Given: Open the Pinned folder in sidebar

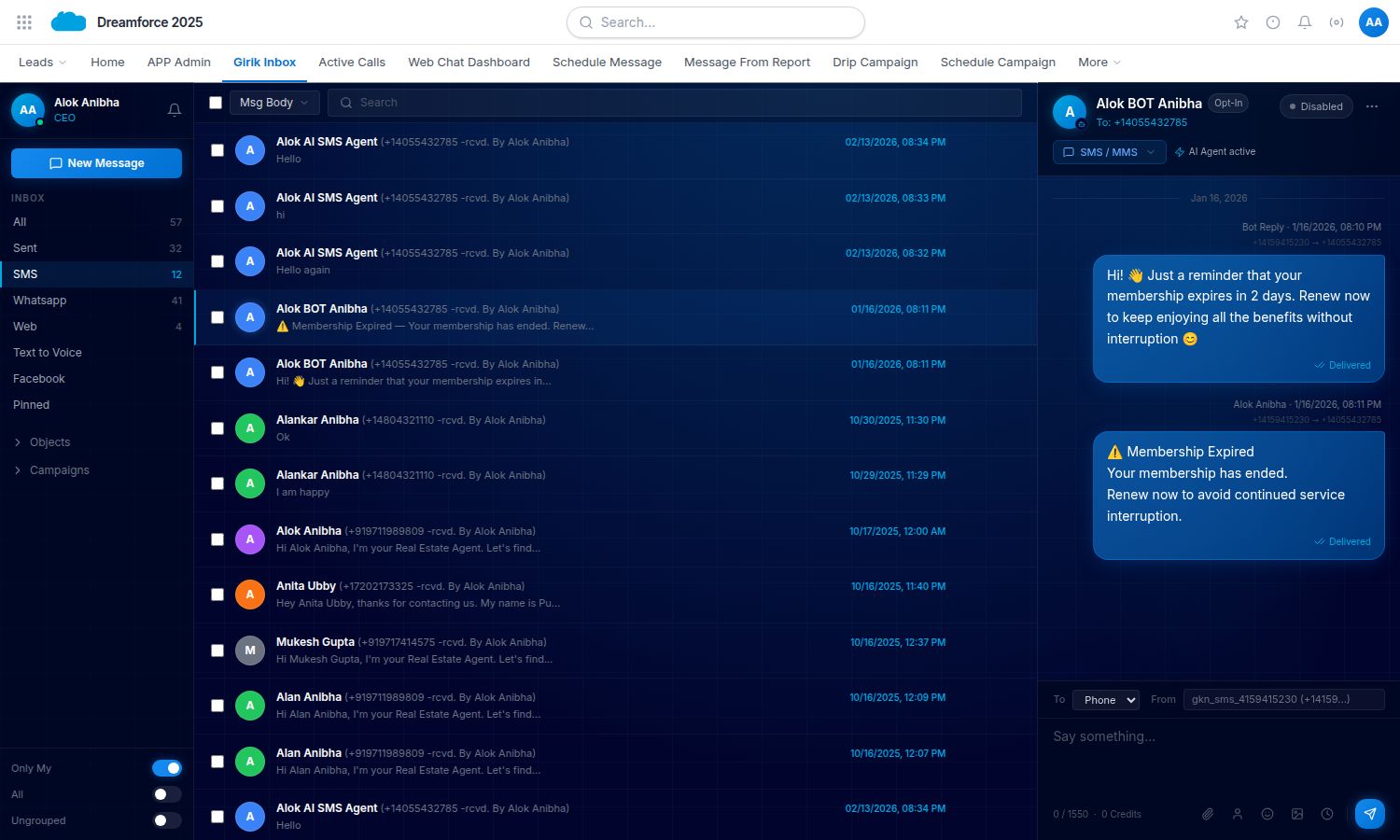Looking at the screenshot, I should pyautogui.click(x=97, y=405).
